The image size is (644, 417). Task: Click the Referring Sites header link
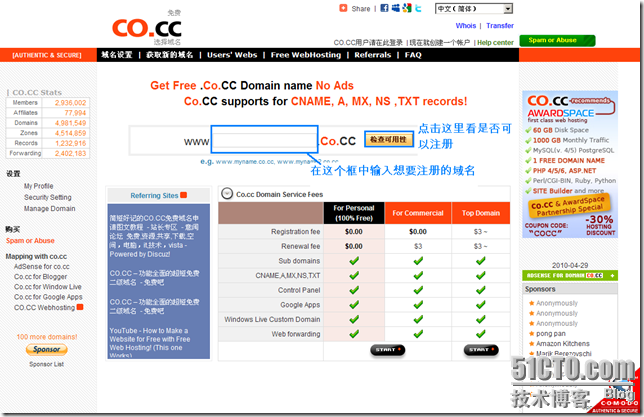(154, 196)
